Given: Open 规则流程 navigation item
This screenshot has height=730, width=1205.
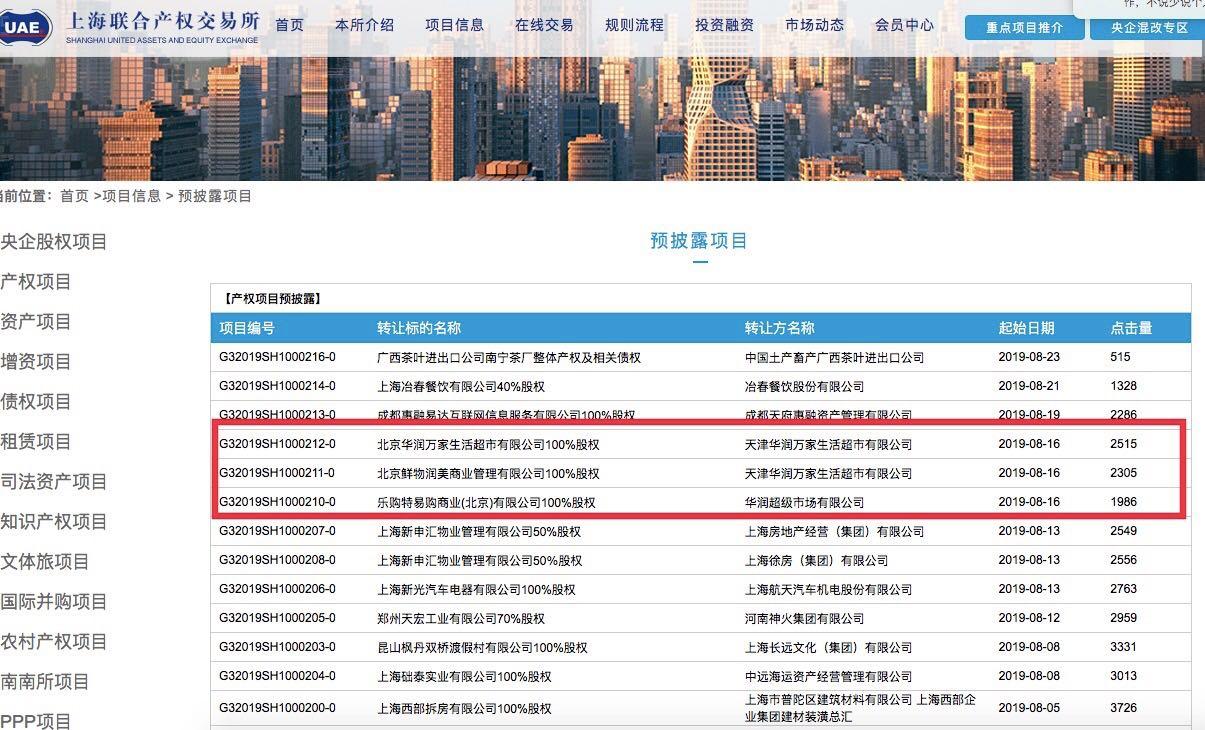Looking at the screenshot, I should [634, 25].
